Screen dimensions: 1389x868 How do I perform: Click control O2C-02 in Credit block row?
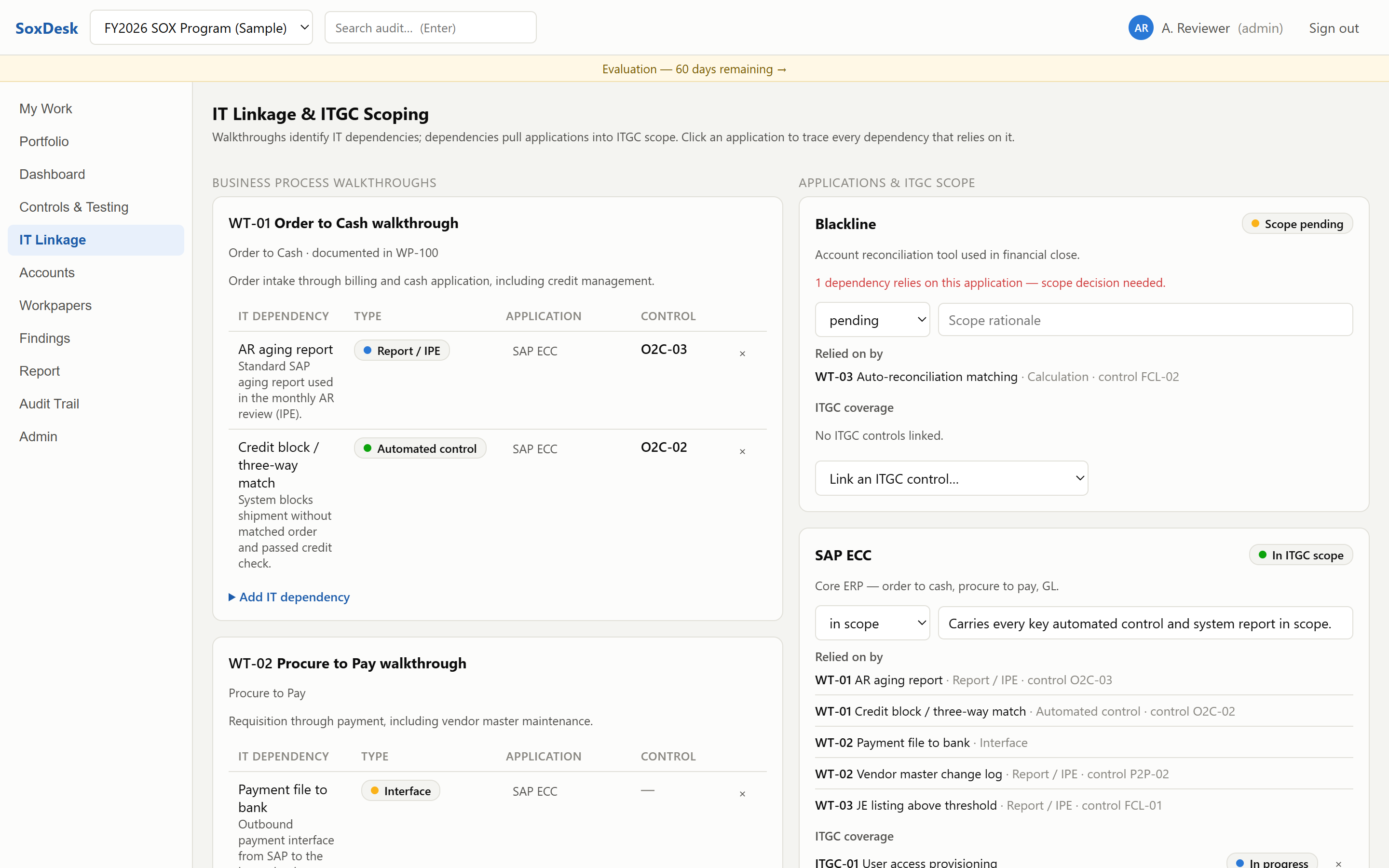(x=664, y=447)
